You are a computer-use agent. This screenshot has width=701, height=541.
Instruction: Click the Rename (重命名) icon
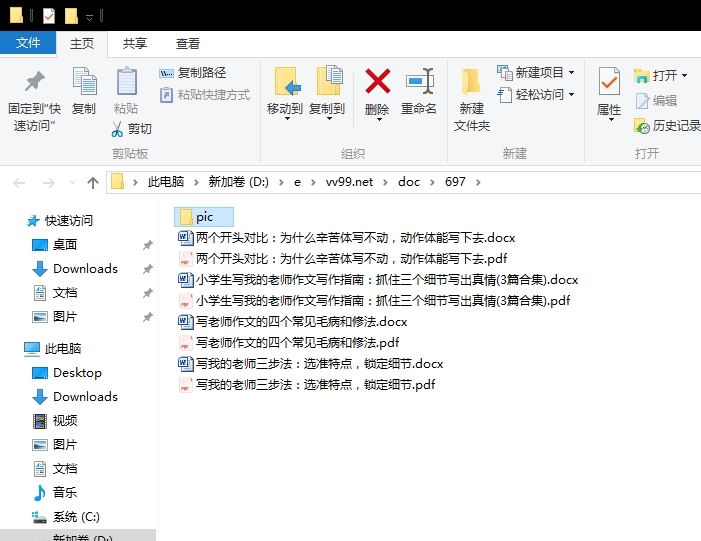(x=420, y=81)
